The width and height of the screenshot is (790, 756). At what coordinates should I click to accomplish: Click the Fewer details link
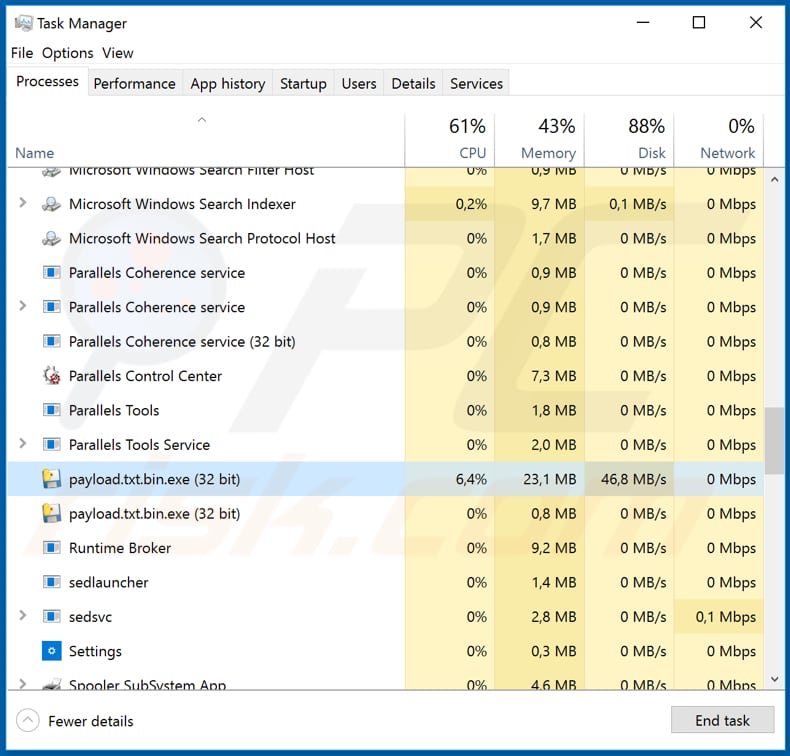coord(91,721)
